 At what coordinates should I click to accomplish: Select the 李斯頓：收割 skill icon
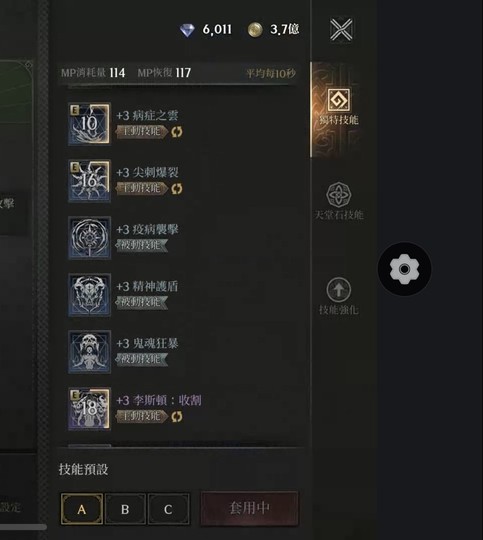pyautogui.click(x=89, y=409)
